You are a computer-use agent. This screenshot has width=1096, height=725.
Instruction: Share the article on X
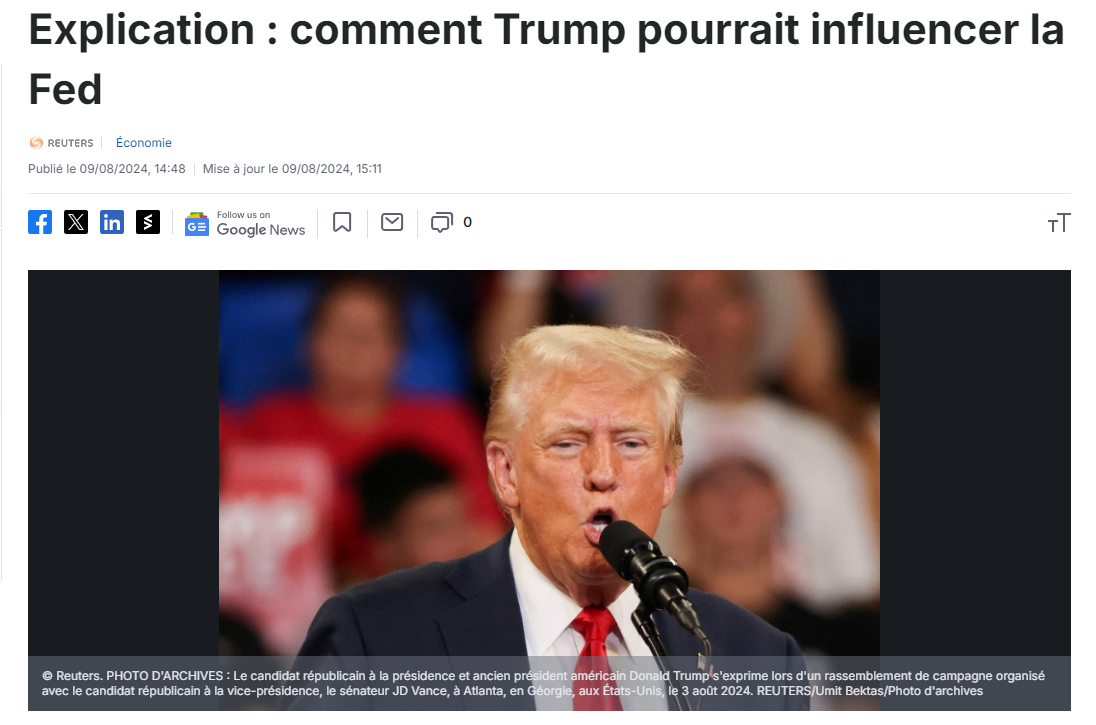75,222
